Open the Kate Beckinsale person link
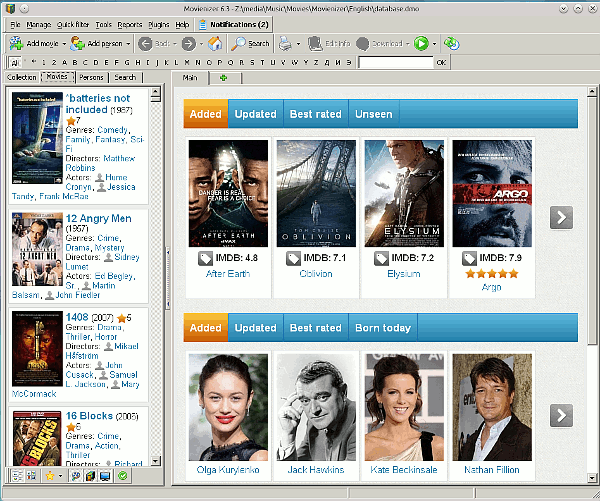 coord(404,470)
